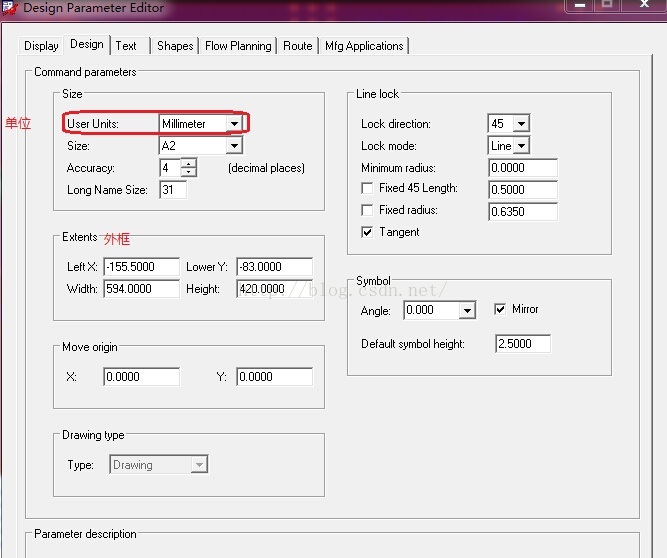Click the Design Parameter Editor app icon
This screenshot has height=558, width=667.
[10, 8]
